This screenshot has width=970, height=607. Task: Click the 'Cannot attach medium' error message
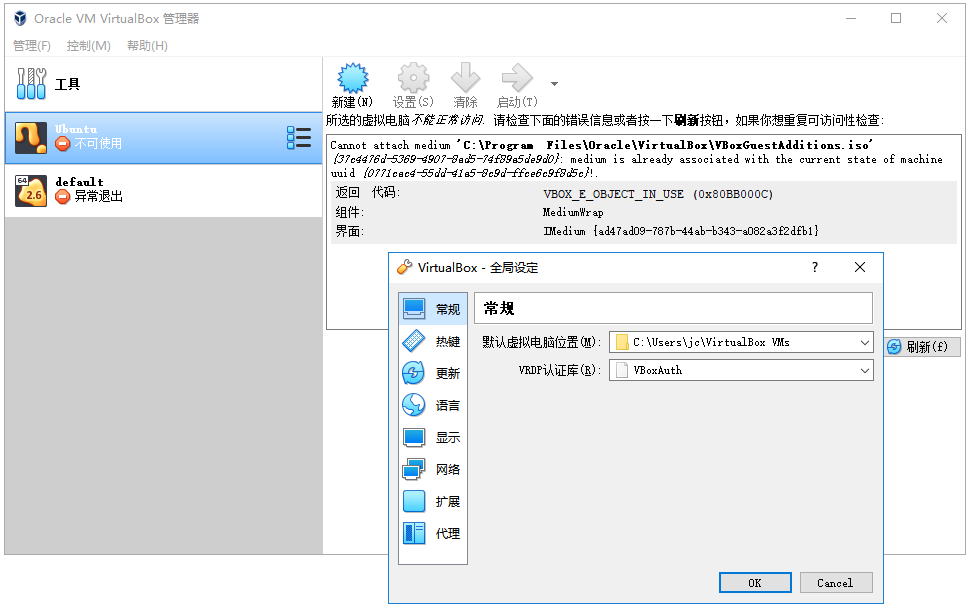tap(637, 159)
